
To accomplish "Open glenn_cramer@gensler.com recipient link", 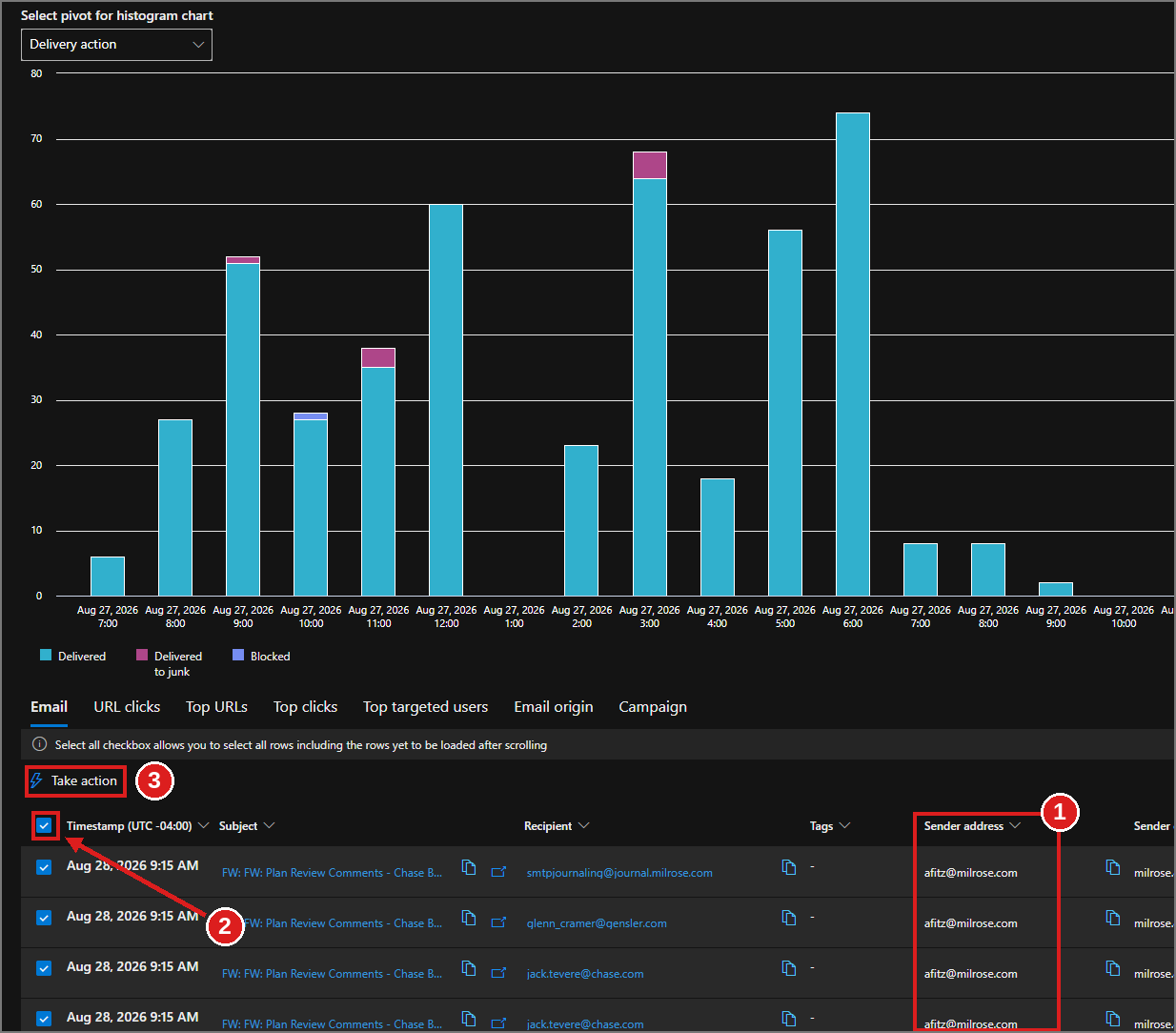I will [x=597, y=923].
